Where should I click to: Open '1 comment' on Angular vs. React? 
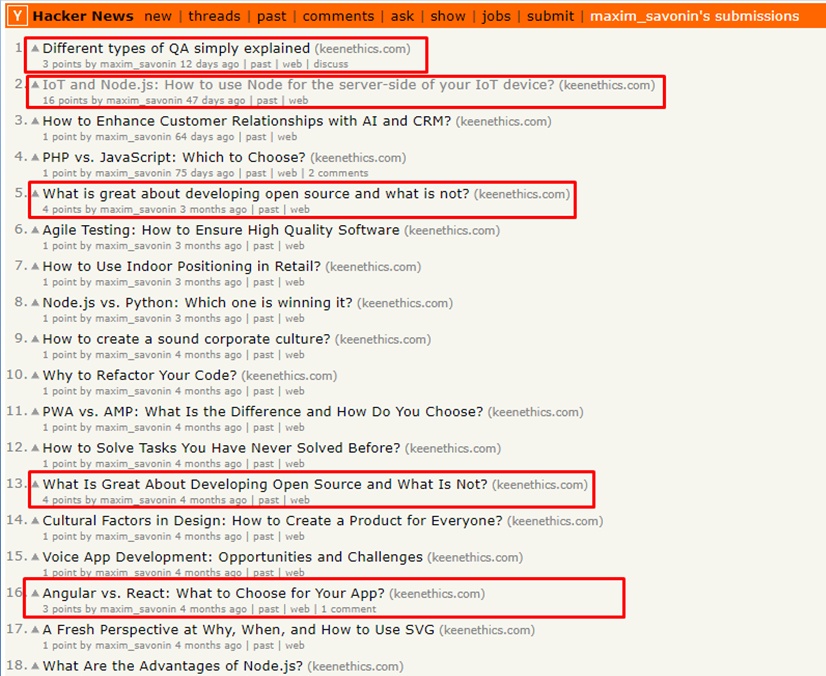click(346, 609)
